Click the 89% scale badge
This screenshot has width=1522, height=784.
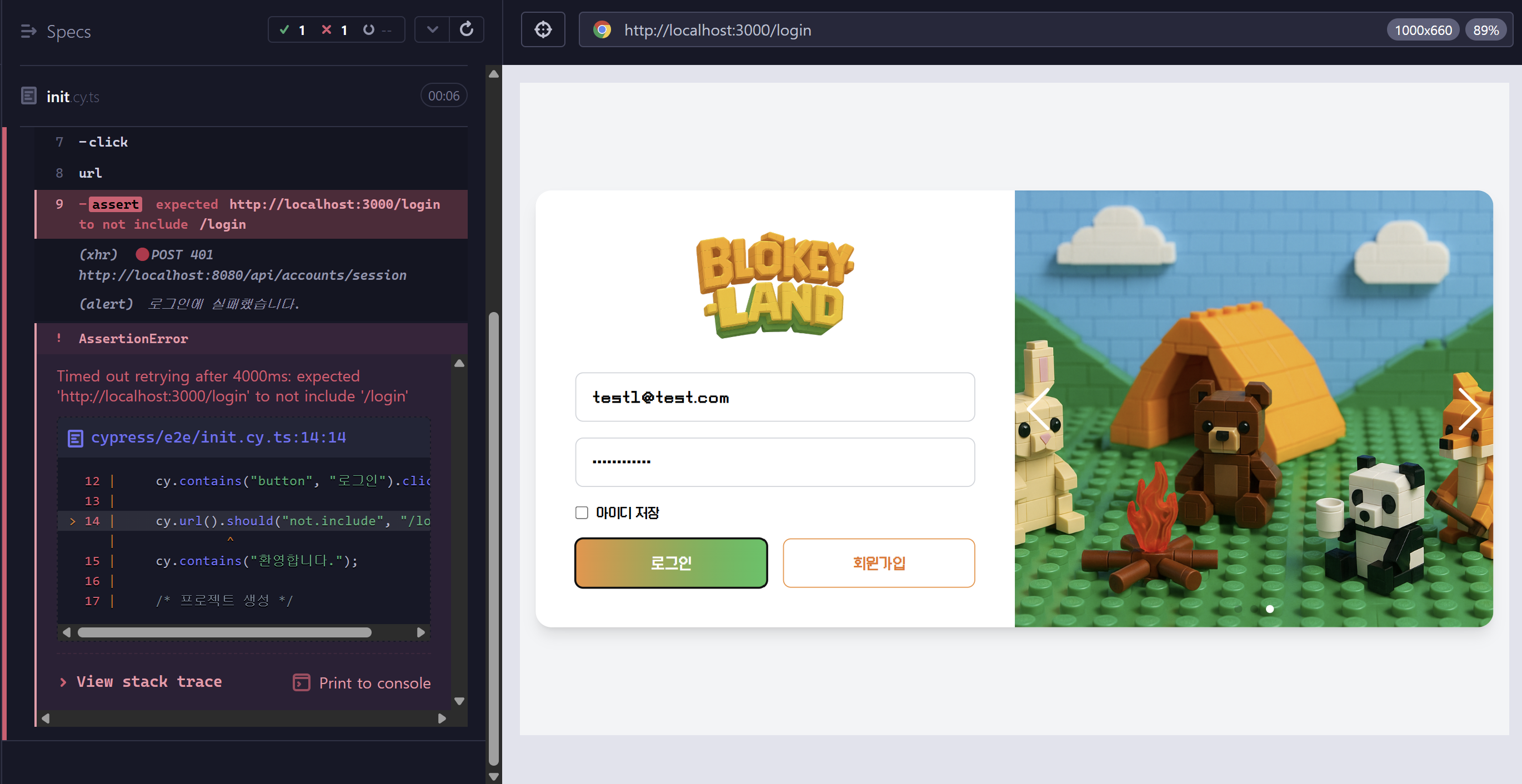[1485, 30]
